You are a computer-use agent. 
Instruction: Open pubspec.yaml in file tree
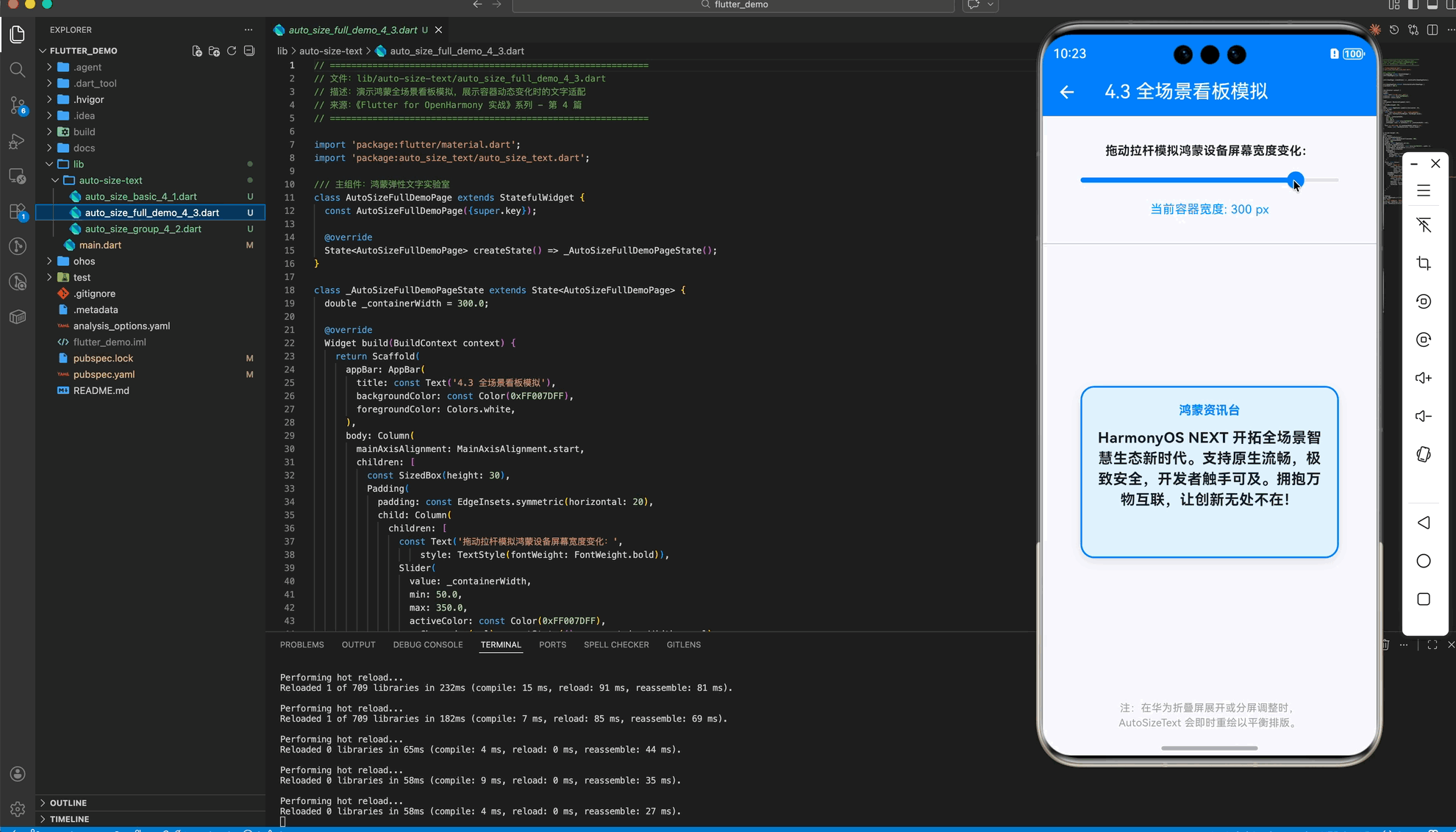[104, 374]
